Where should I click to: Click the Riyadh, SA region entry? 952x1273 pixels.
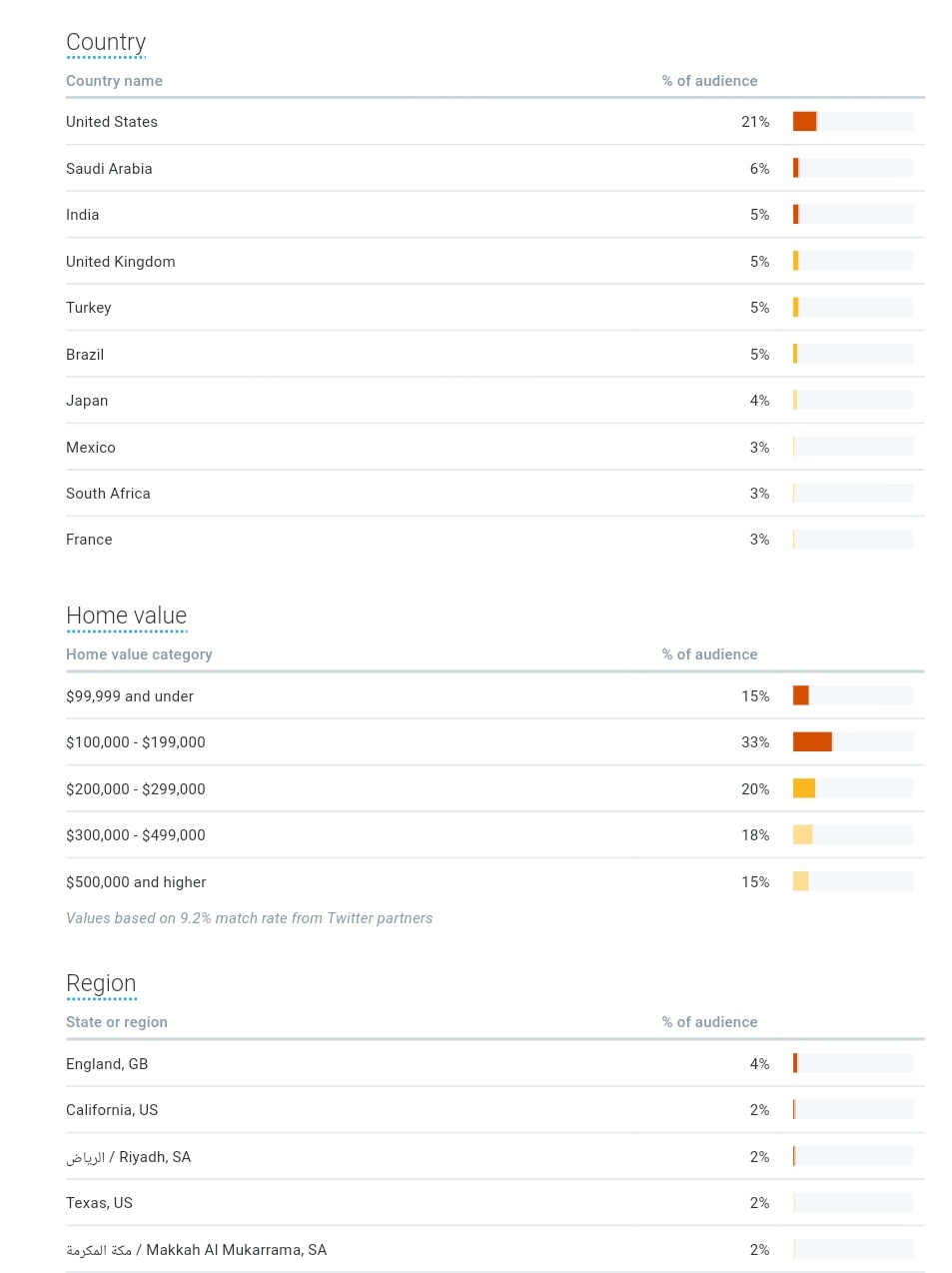click(x=129, y=1157)
